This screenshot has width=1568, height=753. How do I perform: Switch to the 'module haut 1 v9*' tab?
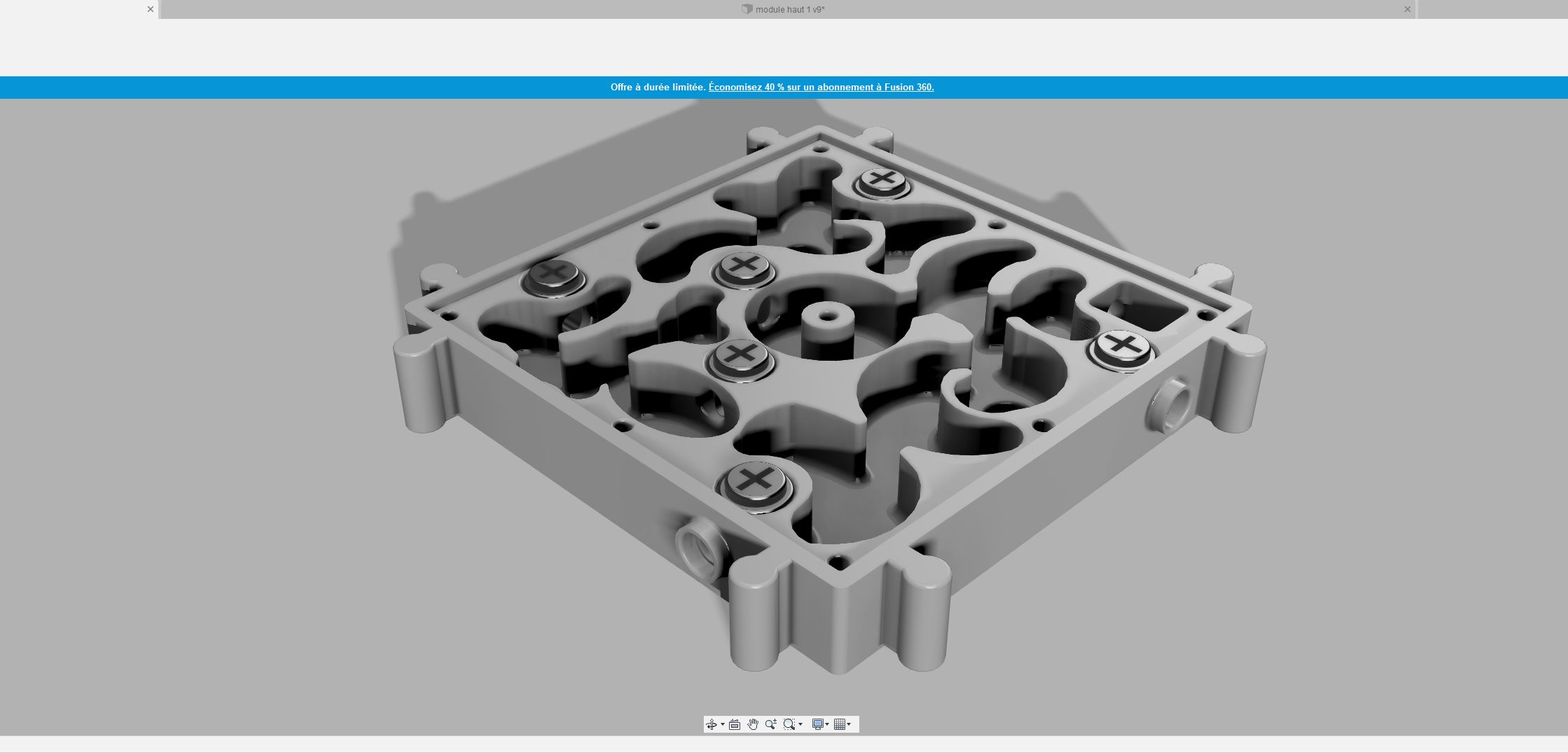pyautogui.click(x=789, y=10)
